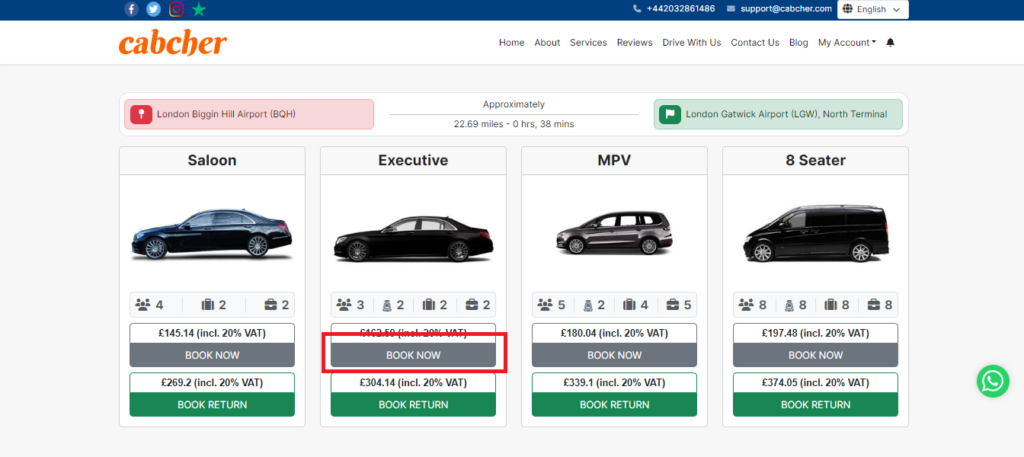
Task: Open the English language dropdown
Action: 872,9
